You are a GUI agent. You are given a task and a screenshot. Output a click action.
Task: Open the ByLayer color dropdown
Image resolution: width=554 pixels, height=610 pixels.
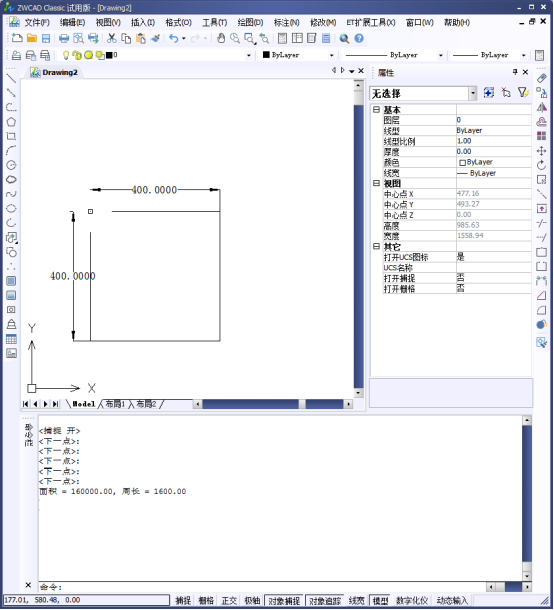pos(331,55)
